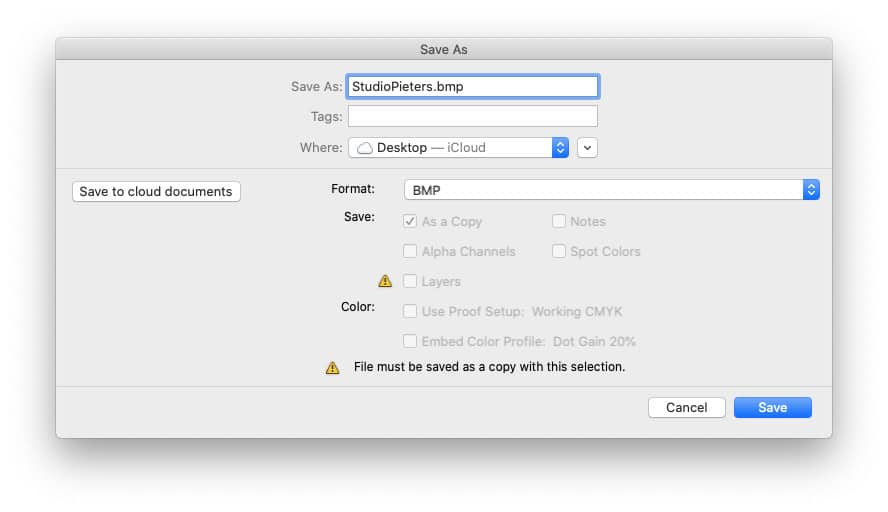Click the Cancel button
The height and width of the screenshot is (512, 888).
click(686, 408)
